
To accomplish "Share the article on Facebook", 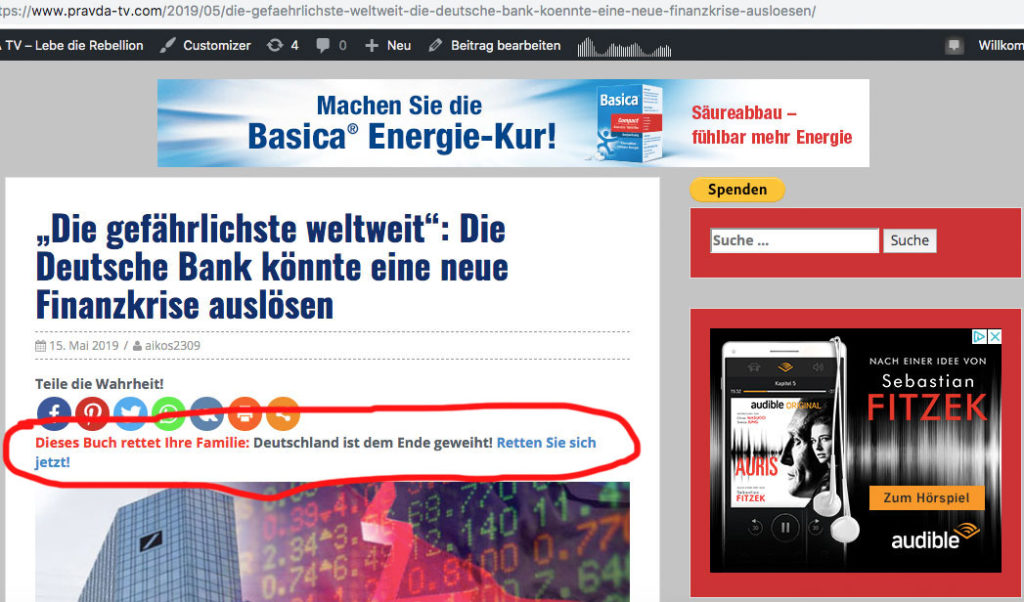I will coord(54,413).
